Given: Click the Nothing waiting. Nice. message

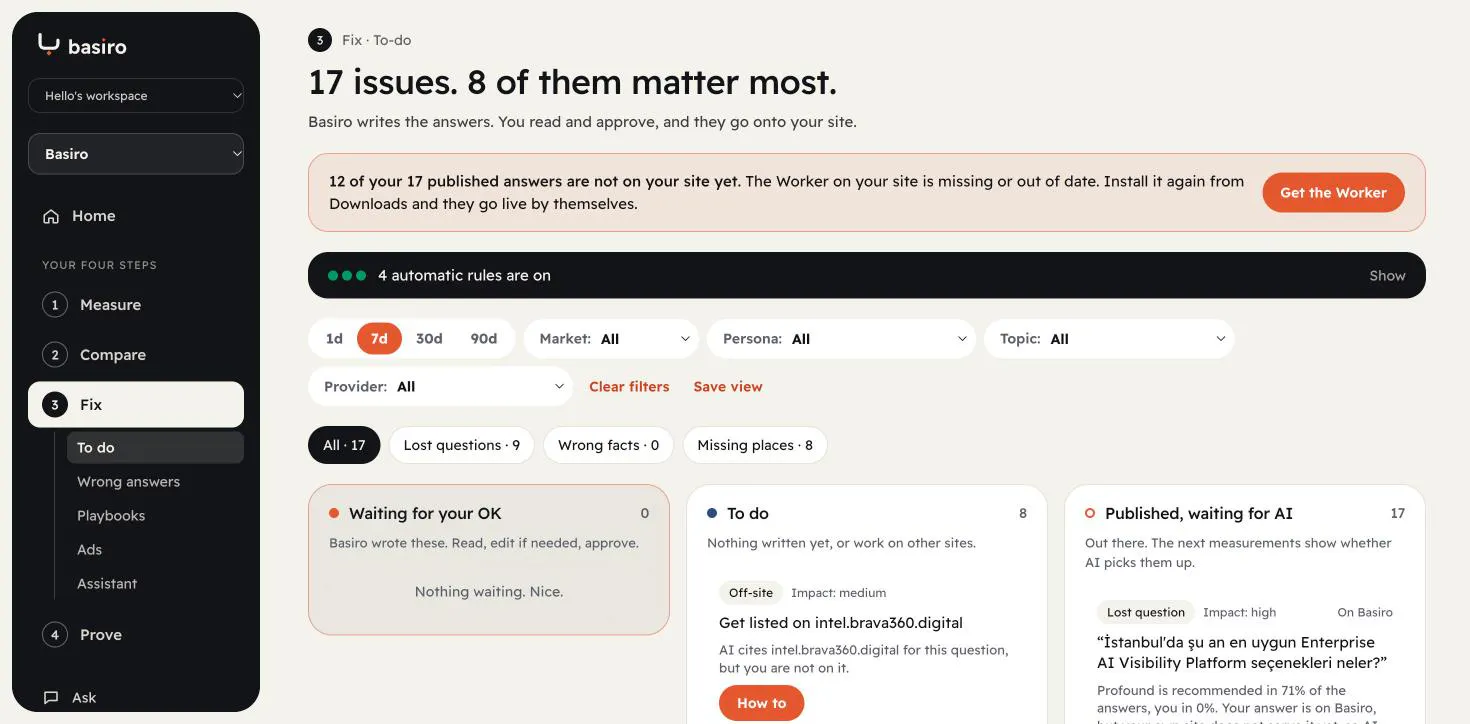Looking at the screenshot, I should click(x=489, y=592).
